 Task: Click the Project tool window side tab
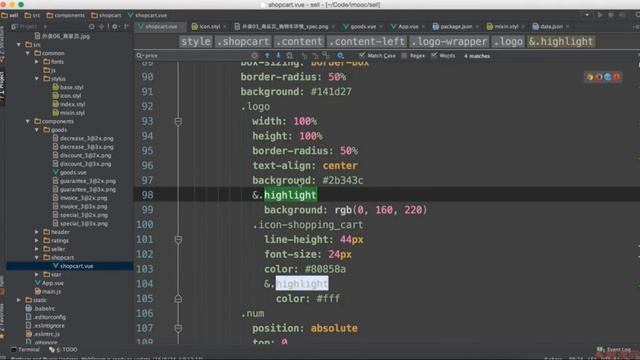tap(2, 88)
